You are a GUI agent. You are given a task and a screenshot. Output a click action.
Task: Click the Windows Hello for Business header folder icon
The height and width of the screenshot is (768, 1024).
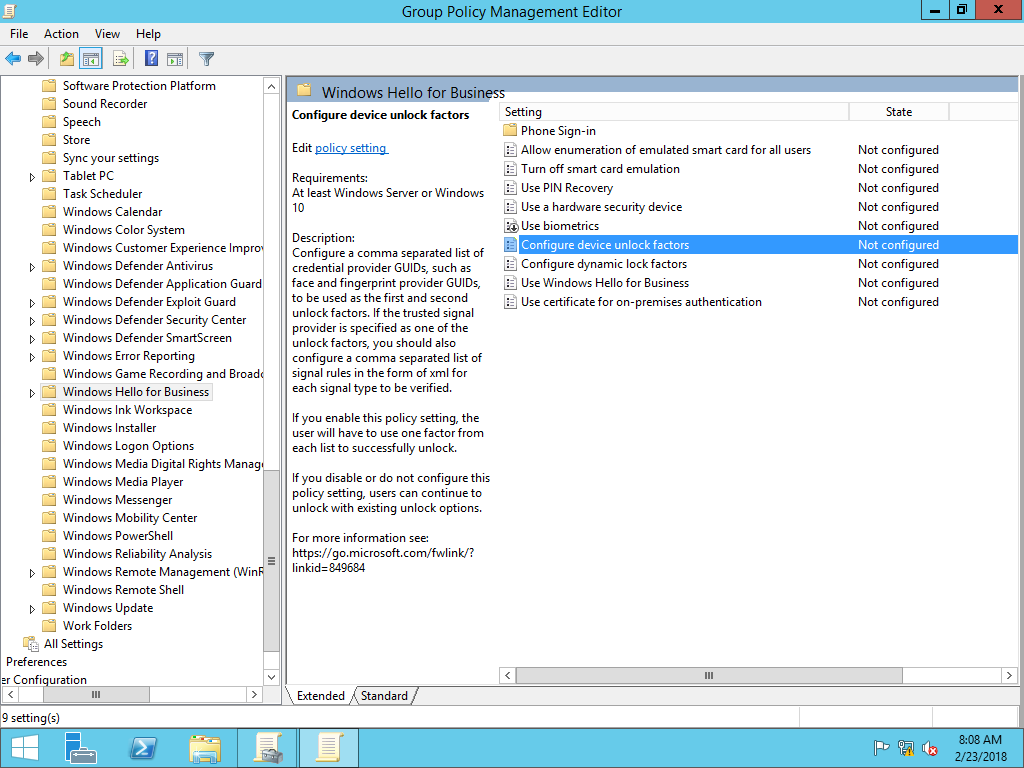tap(304, 90)
